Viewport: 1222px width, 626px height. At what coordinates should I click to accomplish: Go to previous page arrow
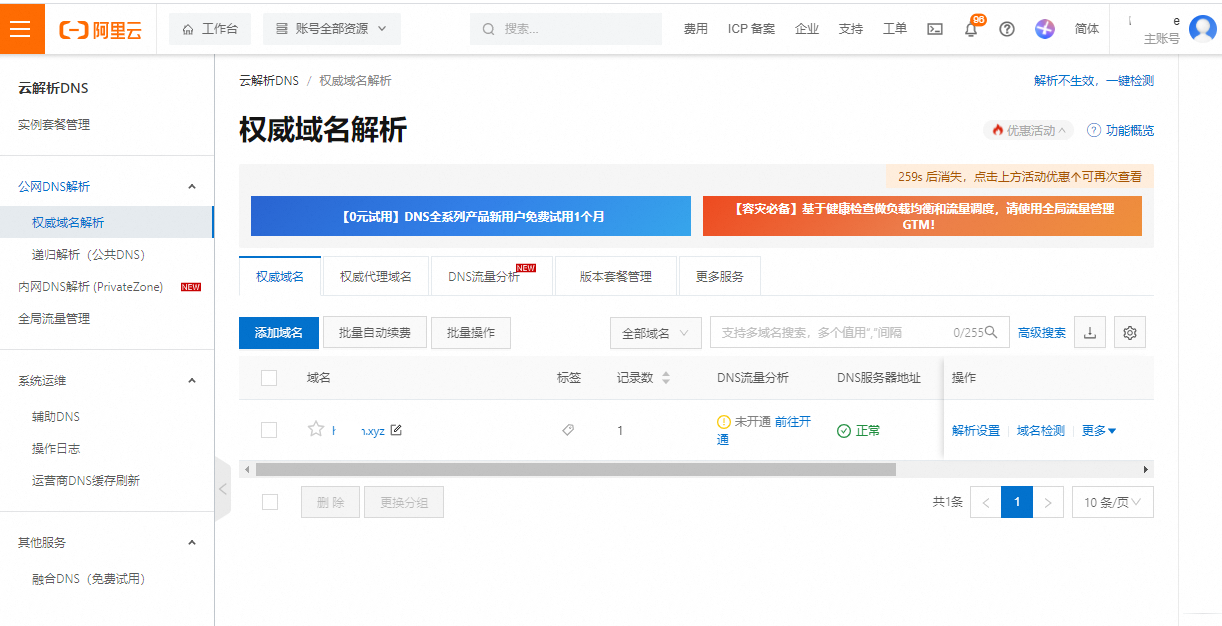pos(986,502)
